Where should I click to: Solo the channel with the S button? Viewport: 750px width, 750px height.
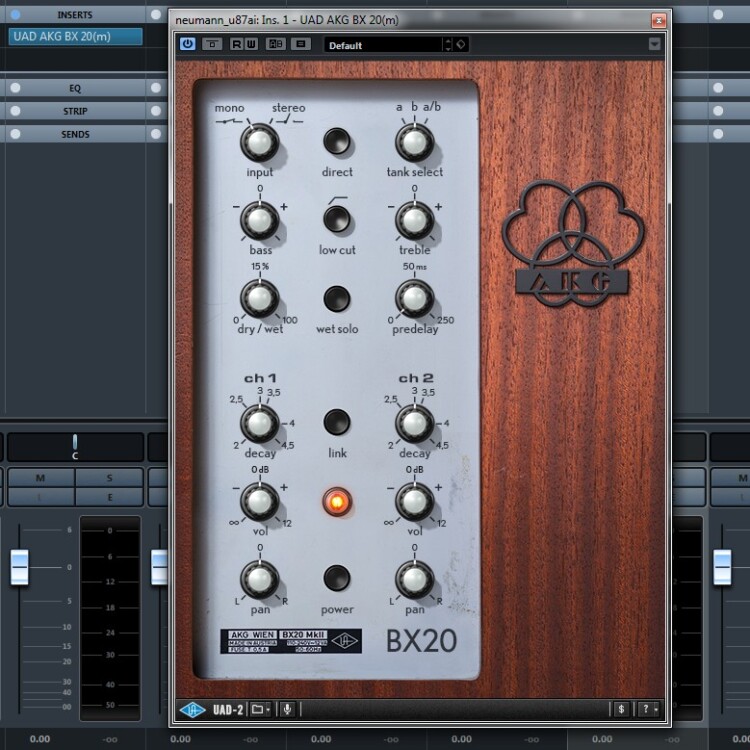point(110,478)
